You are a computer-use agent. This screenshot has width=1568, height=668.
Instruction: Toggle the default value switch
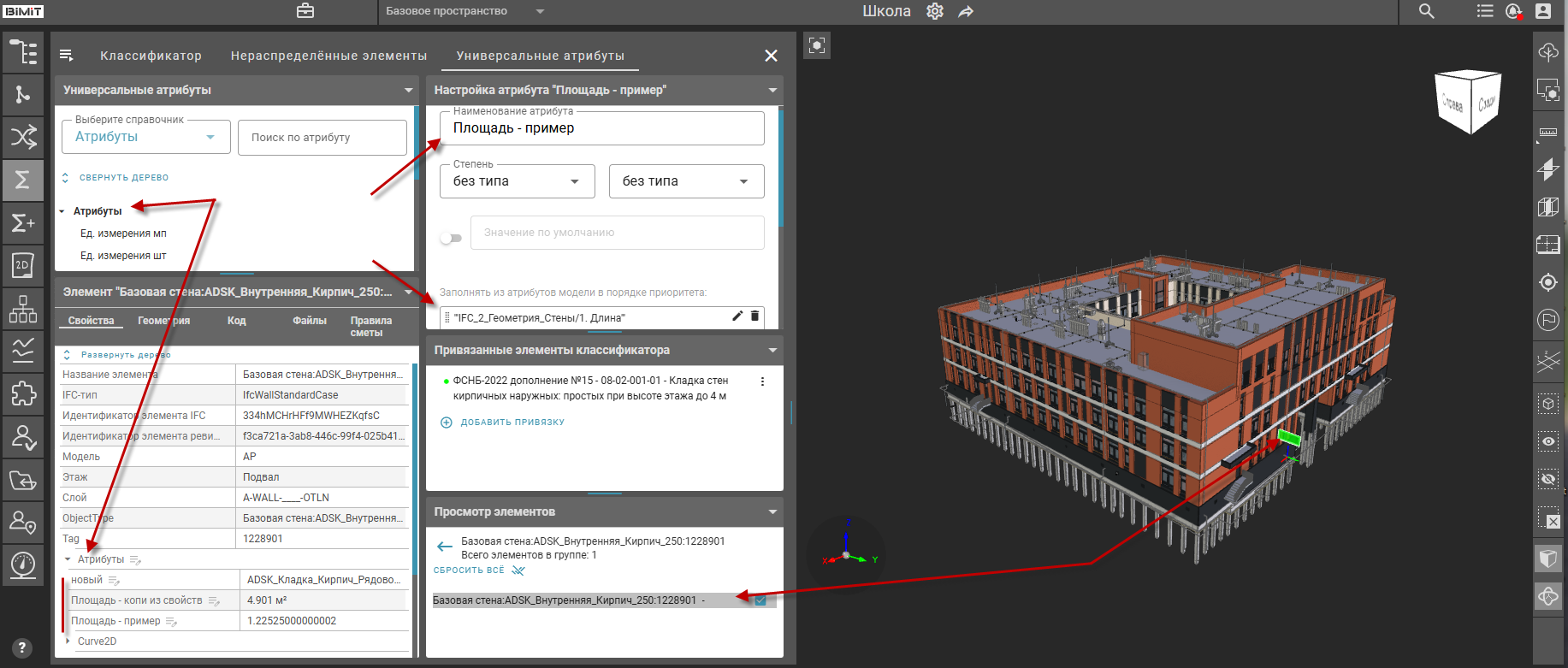pos(451,238)
